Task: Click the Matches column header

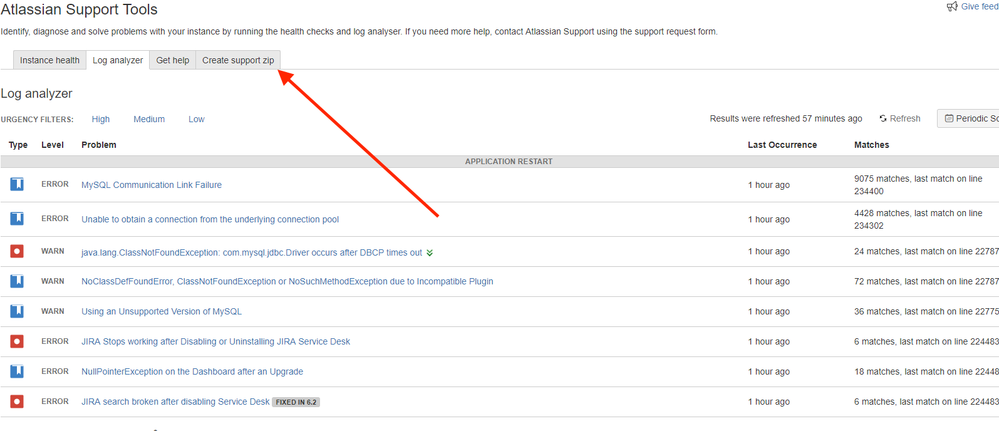Action: click(872, 145)
